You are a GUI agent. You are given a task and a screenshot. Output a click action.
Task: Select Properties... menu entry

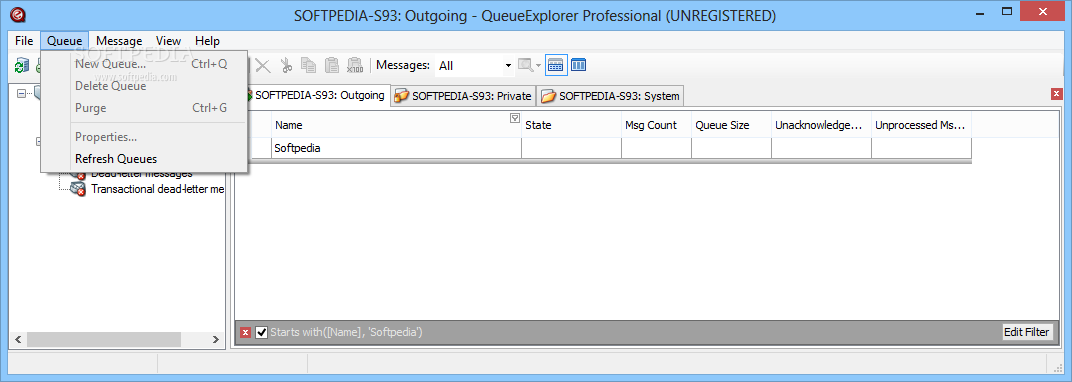pyautogui.click(x=144, y=137)
